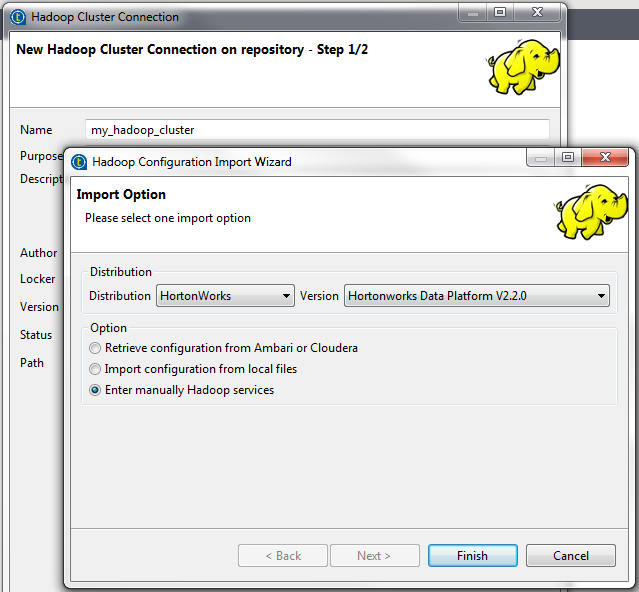This screenshot has width=639, height=592.
Task: Click the Talend icon in Hadoop Cluster Connection title
Action: 18,17
